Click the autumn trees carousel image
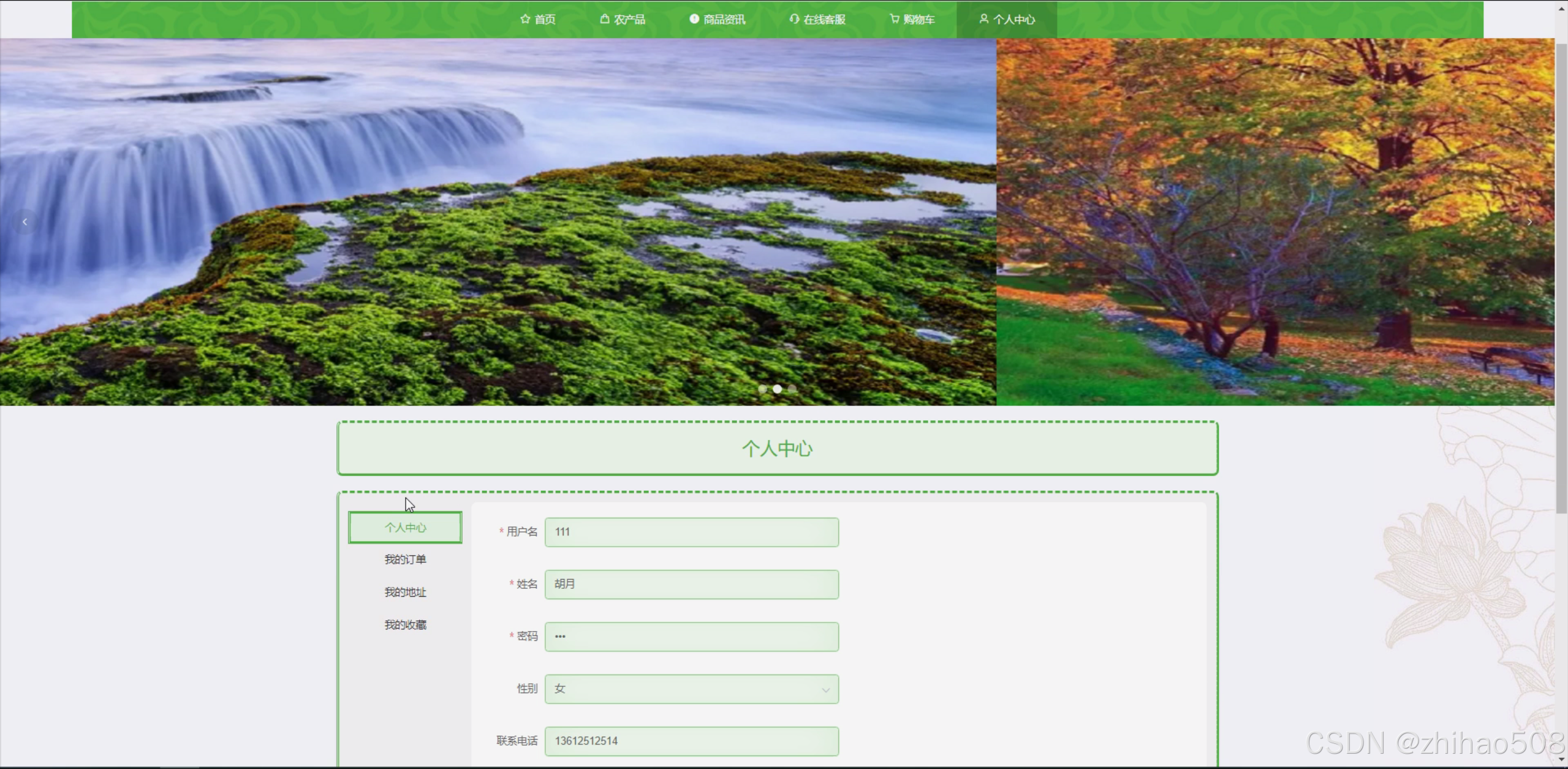The height and width of the screenshot is (769, 1568). click(x=1275, y=222)
